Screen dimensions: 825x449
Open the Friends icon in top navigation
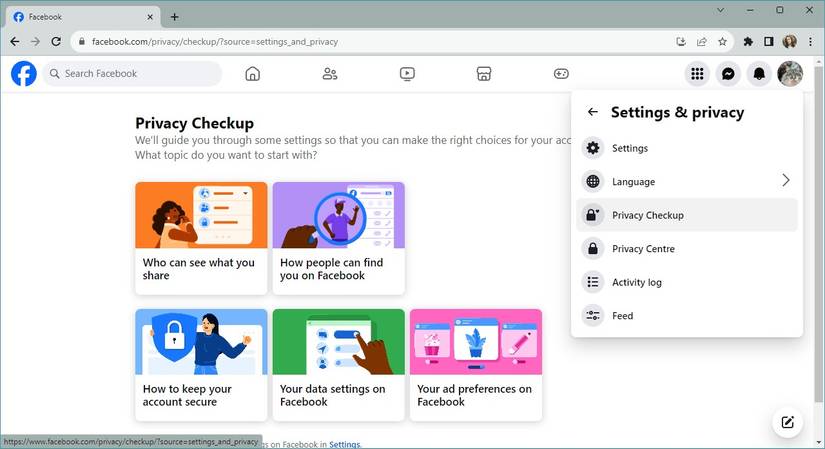[330, 74]
